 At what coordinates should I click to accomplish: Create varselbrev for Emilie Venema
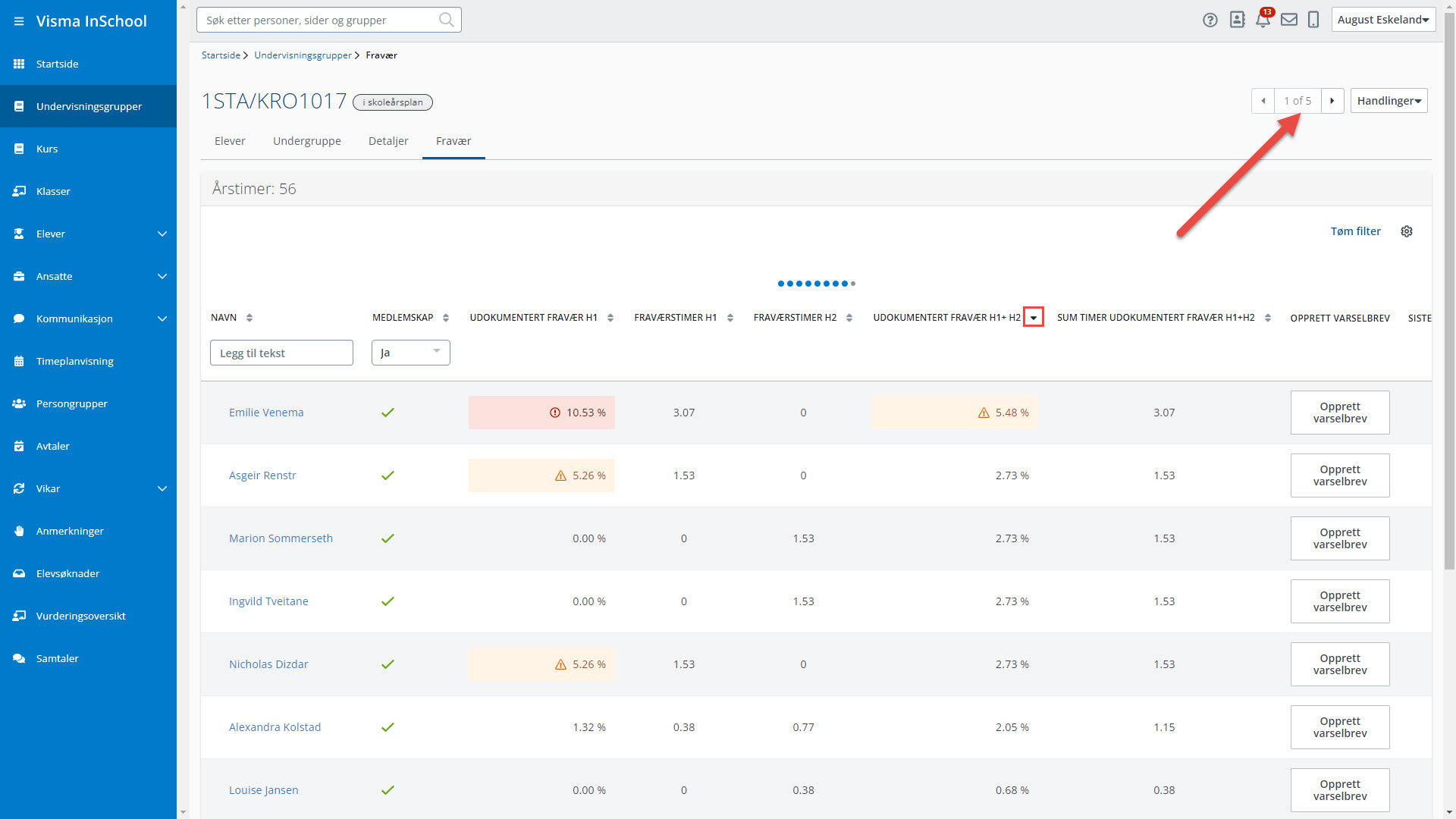click(1339, 413)
